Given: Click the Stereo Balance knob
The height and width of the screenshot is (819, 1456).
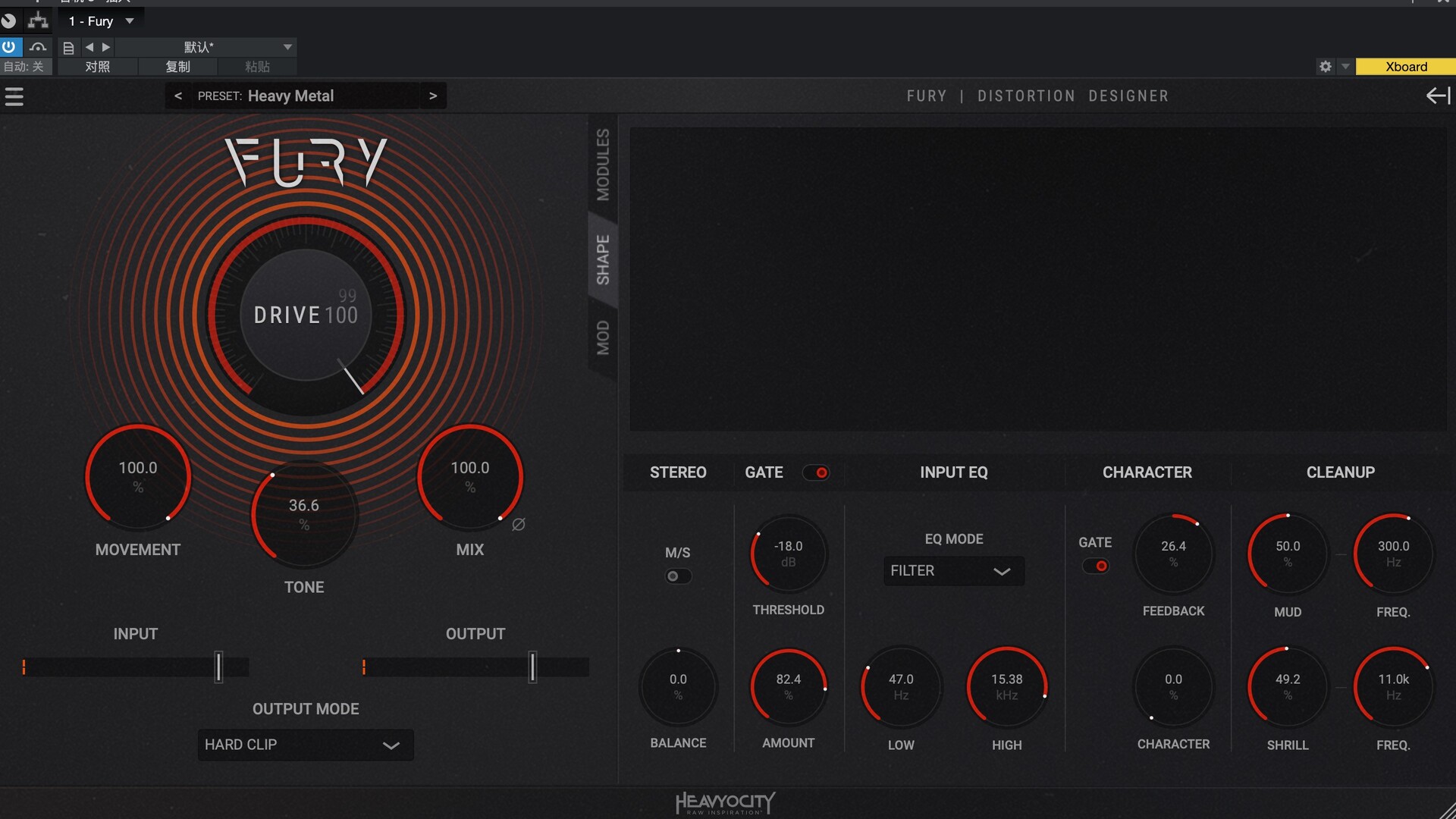Looking at the screenshot, I should click(678, 688).
